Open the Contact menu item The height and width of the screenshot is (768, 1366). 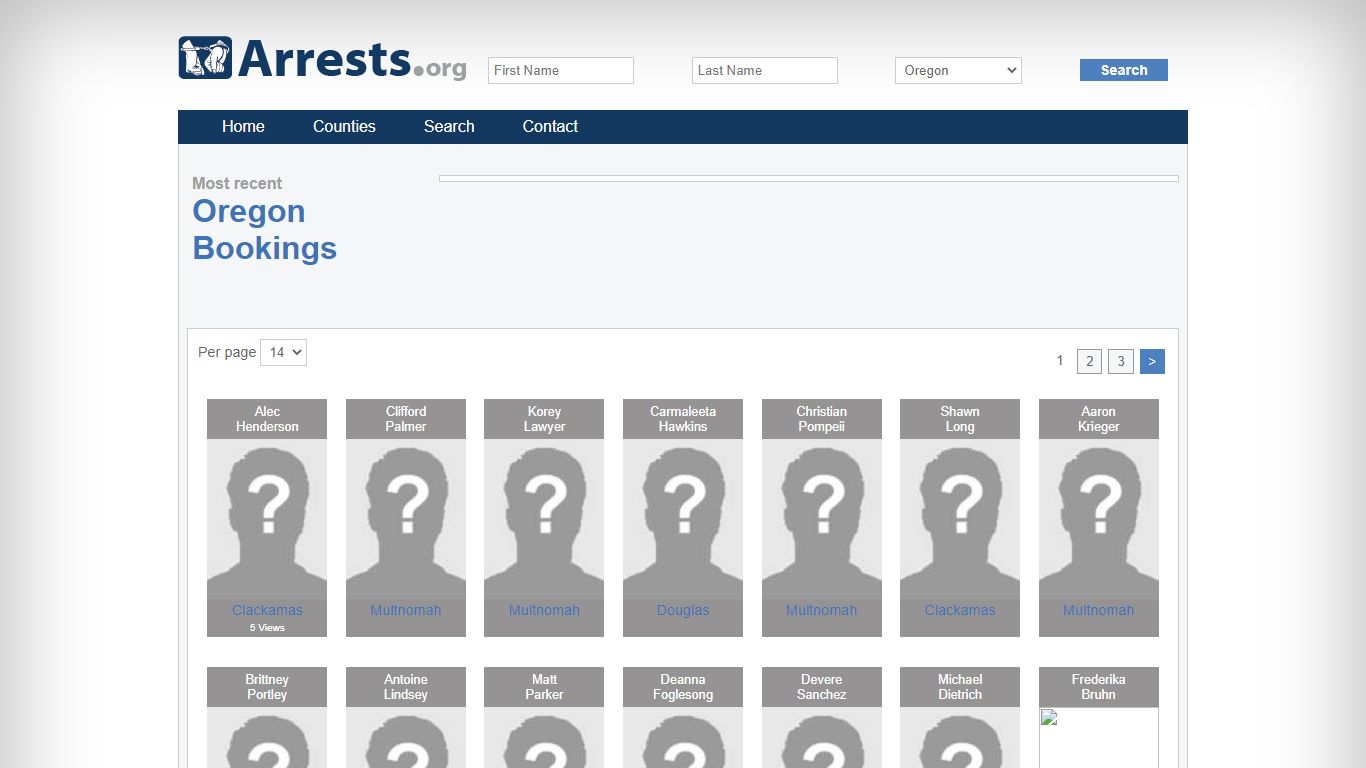click(550, 126)
